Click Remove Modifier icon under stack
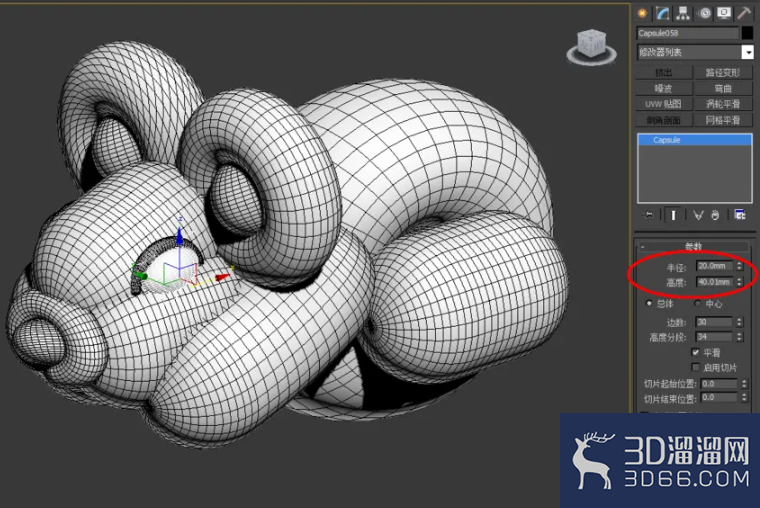The height and width of the screenshot is (508, 760). (715, 215)
